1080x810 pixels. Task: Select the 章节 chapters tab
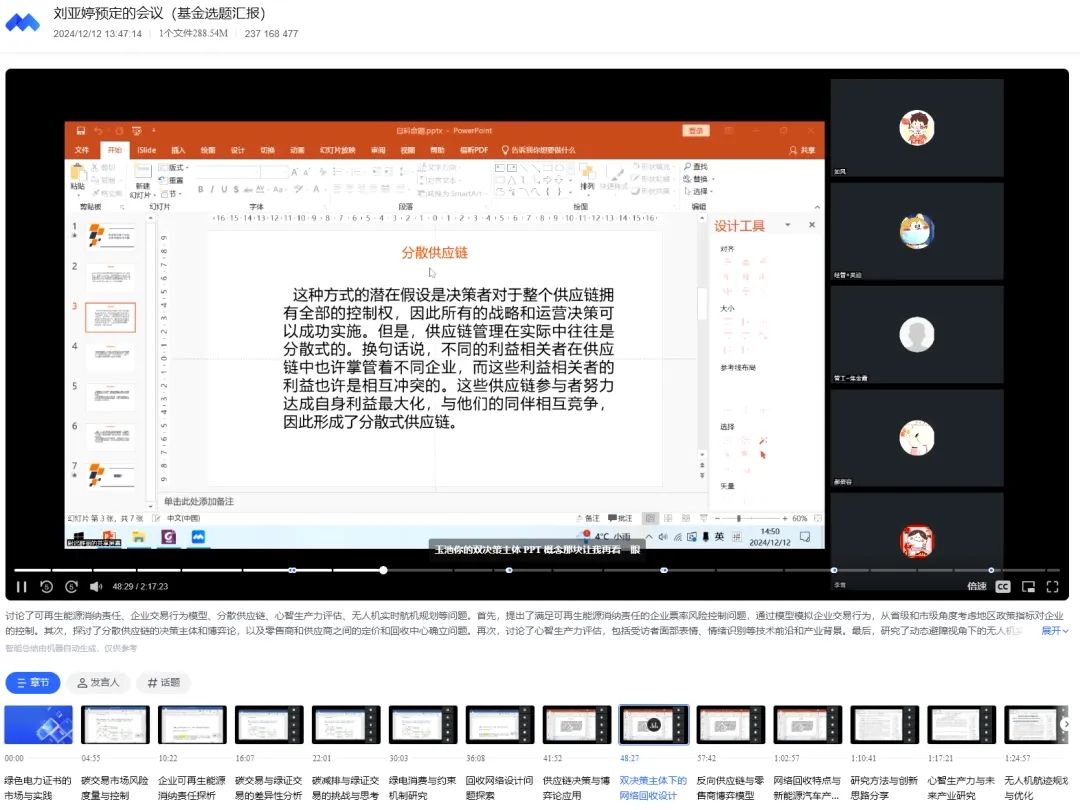33,683
